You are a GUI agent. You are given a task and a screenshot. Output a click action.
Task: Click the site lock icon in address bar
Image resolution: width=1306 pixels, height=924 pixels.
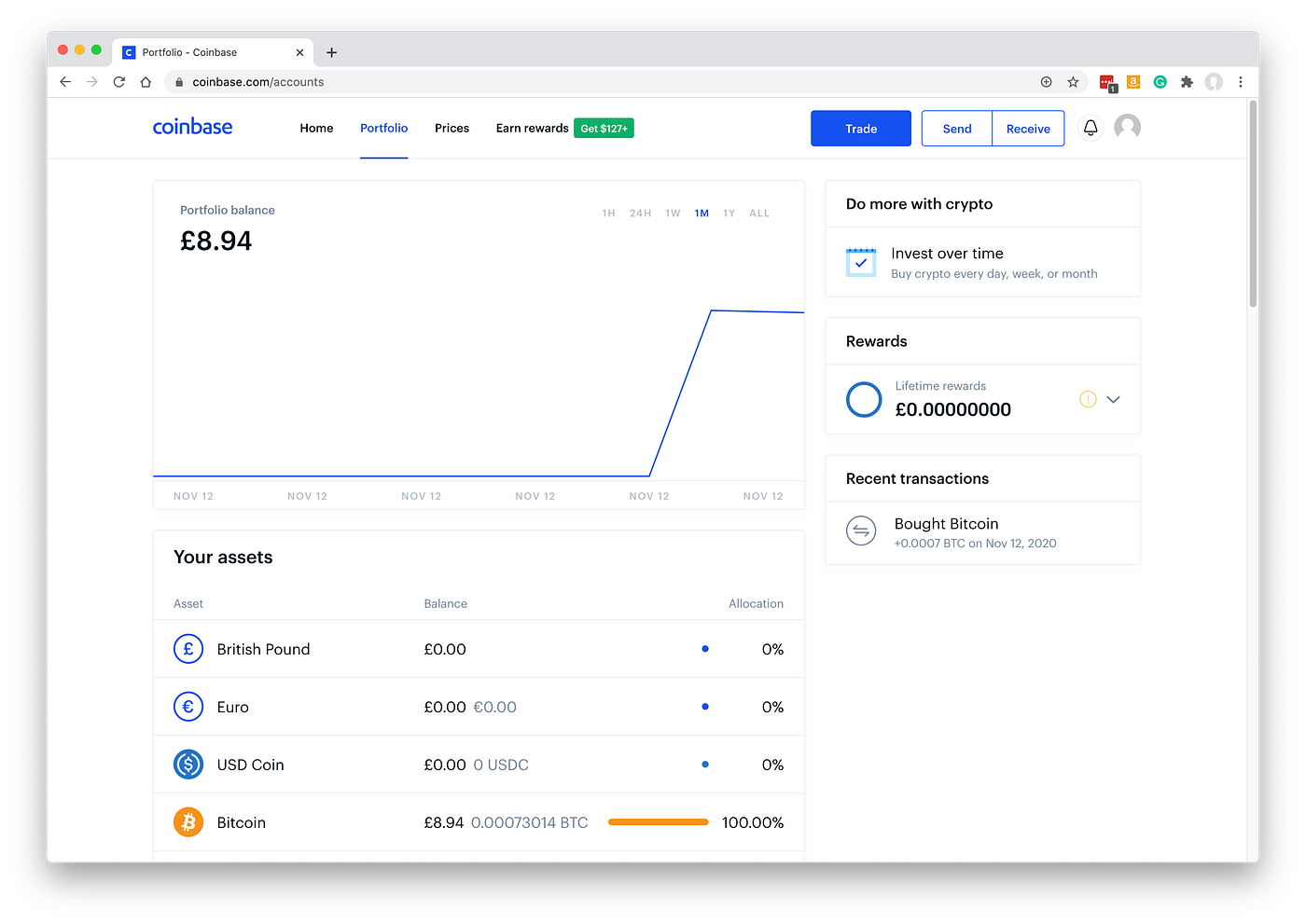[x=179, y=82]
